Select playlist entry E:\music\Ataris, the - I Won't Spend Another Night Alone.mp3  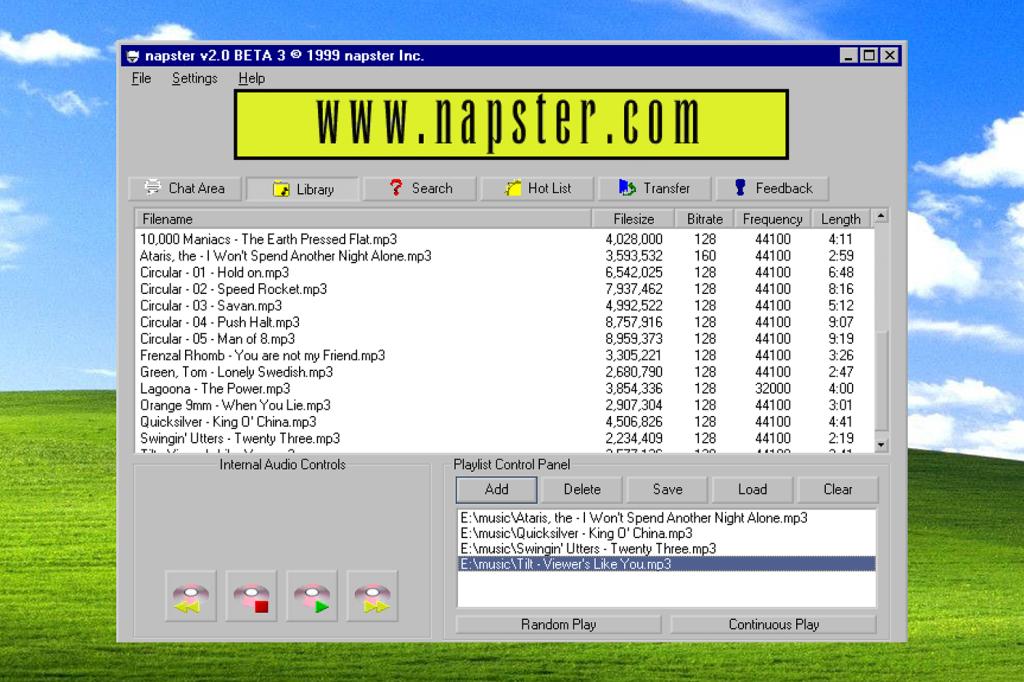tap(666, 518)
